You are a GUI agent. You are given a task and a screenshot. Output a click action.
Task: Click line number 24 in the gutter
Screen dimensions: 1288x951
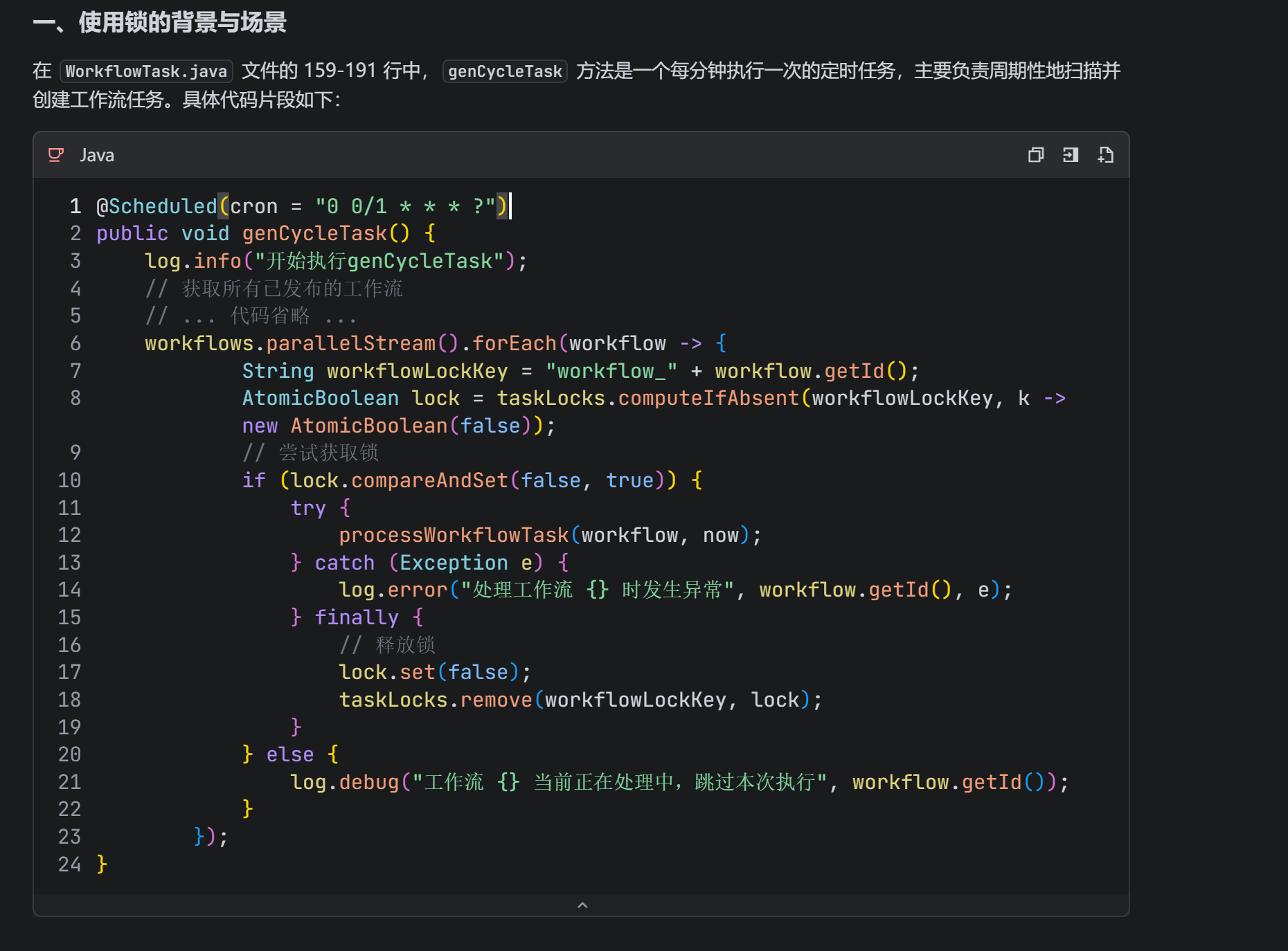69,864
